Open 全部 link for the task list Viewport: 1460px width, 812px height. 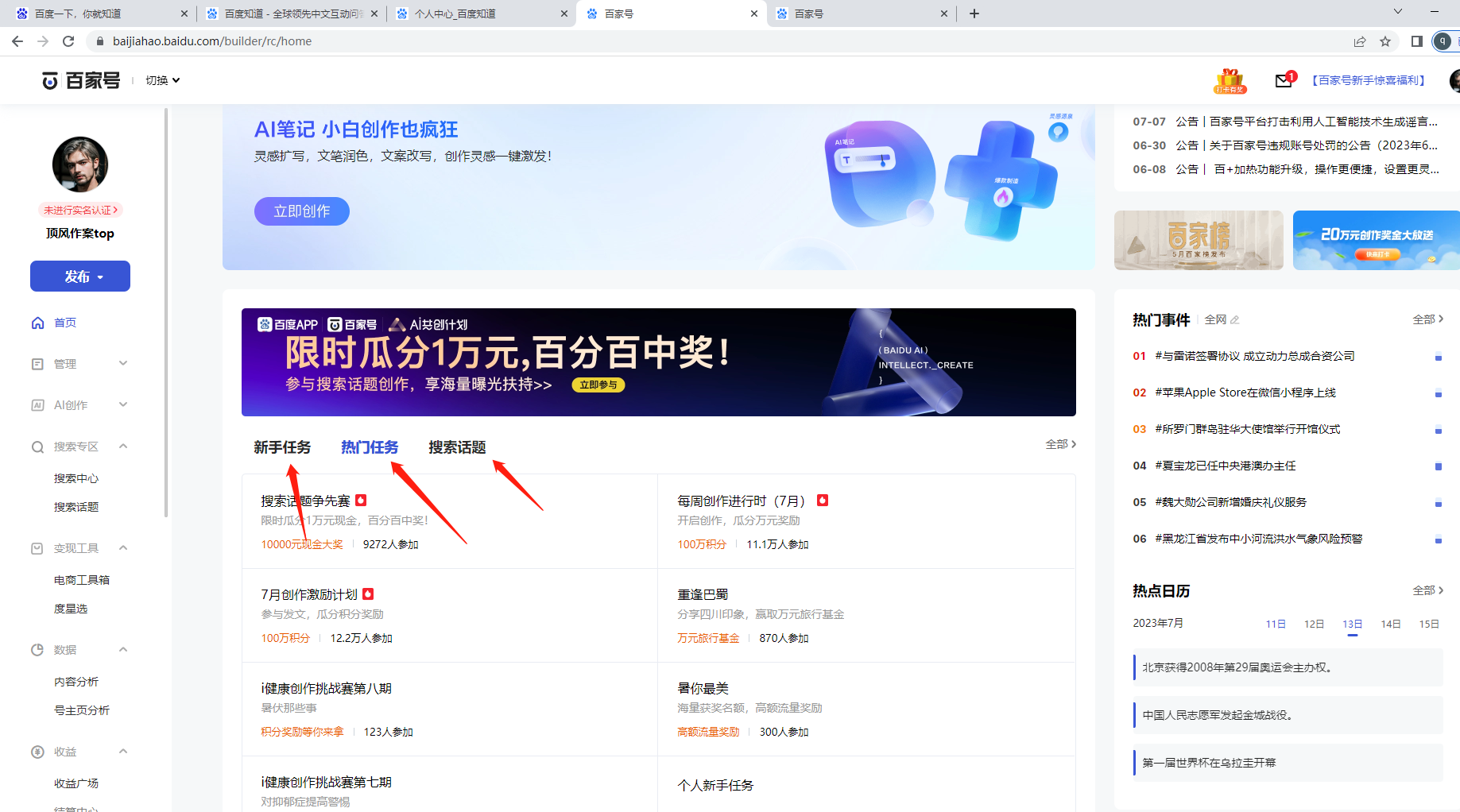click(x=1061, y=444)
